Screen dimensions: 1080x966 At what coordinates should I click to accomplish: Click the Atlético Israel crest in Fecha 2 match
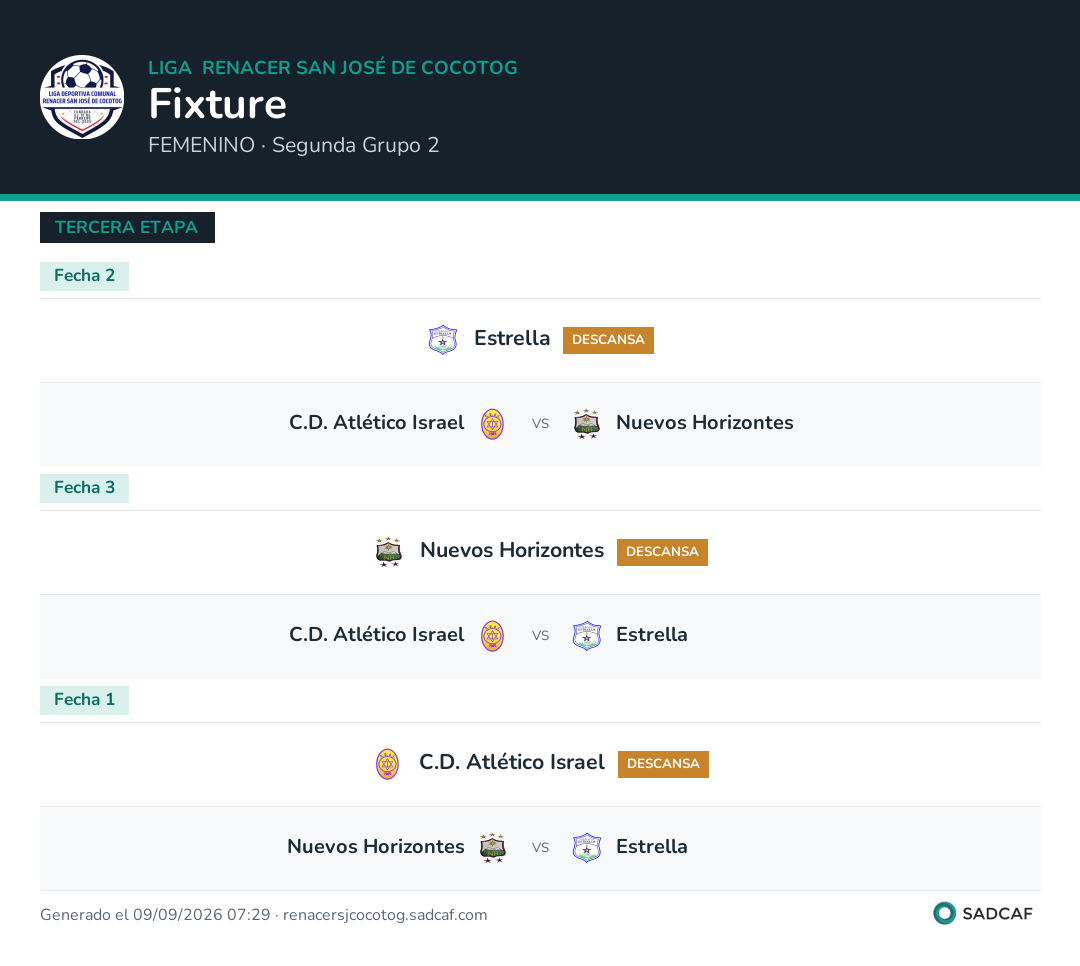click(x=492, y=424)
